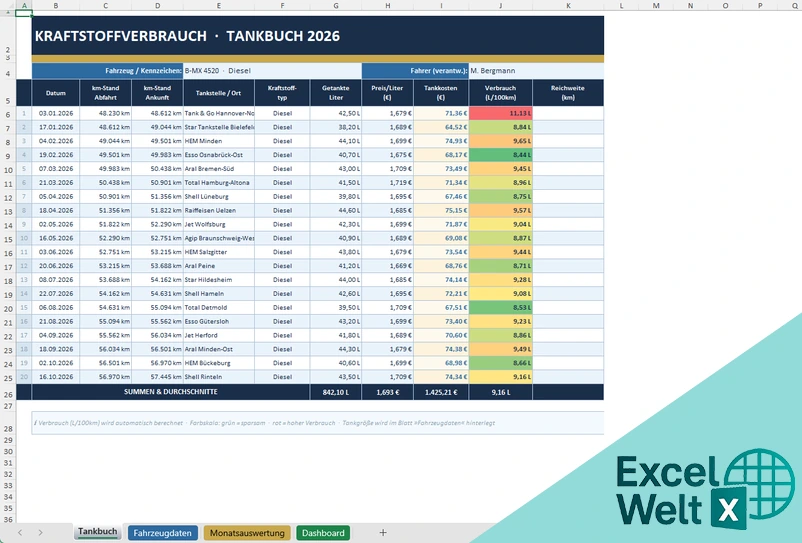
Task: Select the station cell 'Shell Rinteln'
Action: 218,376
